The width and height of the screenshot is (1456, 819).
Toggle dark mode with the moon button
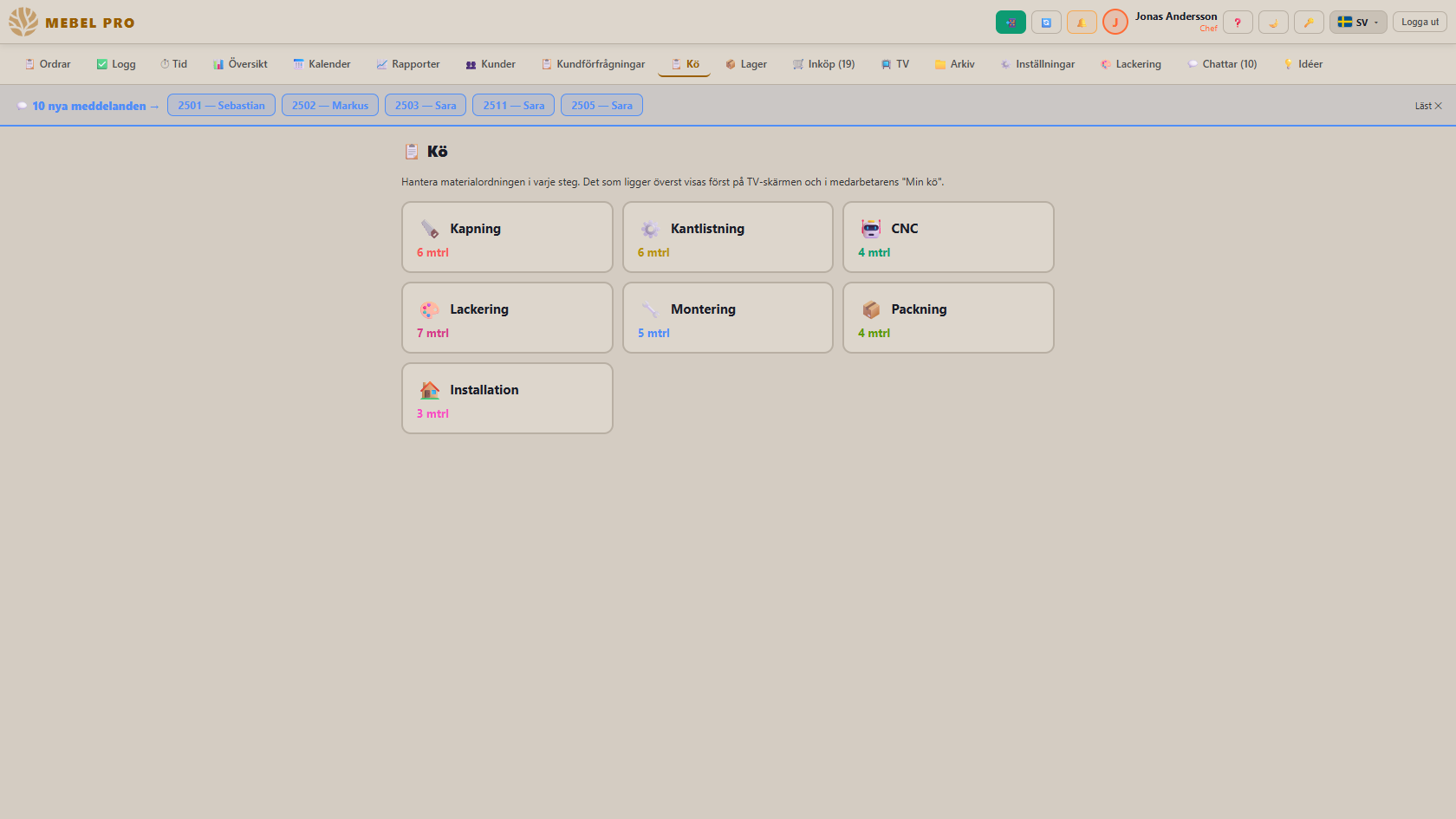pyautogui.click(x=1273, y=23)
